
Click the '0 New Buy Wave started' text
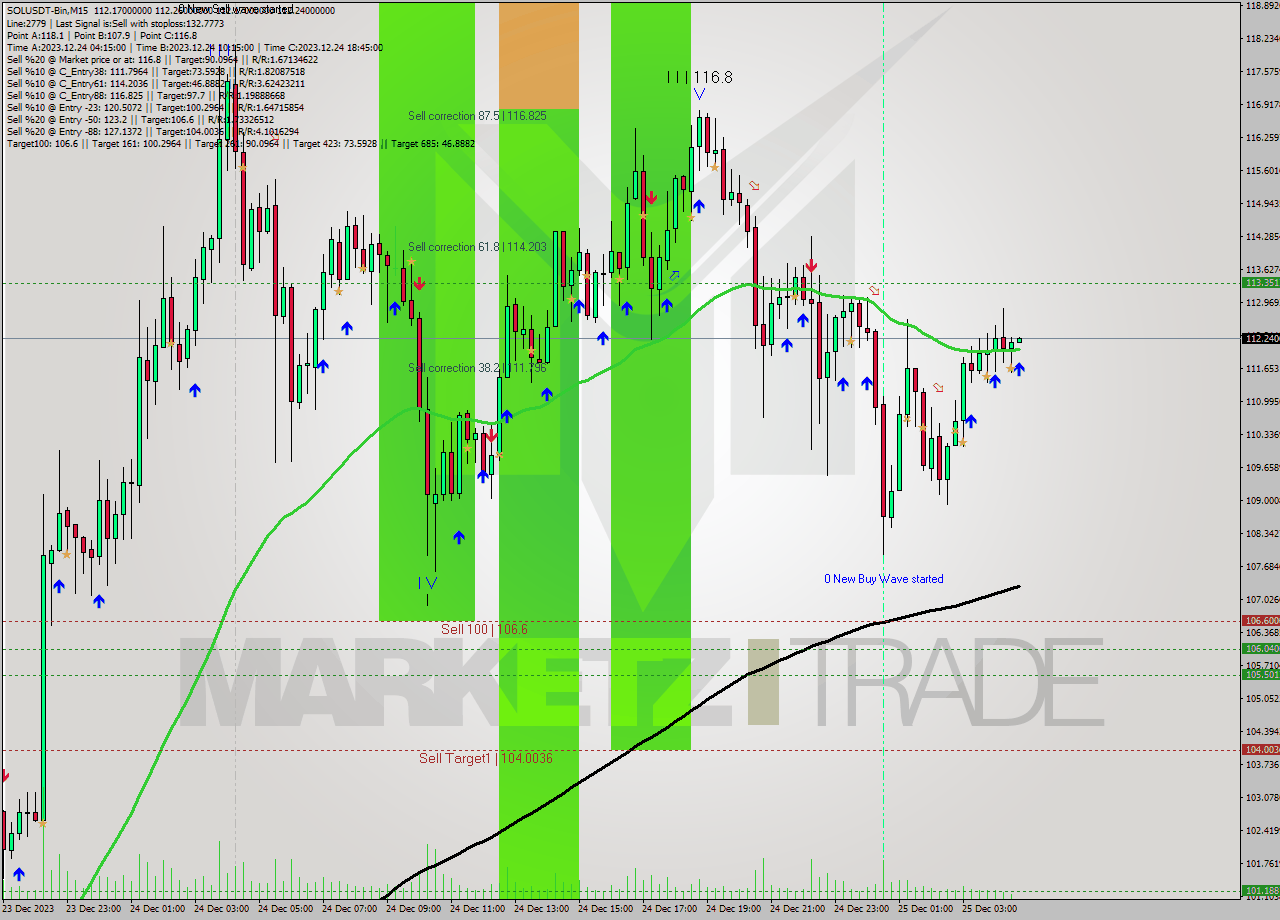point(883,579)
